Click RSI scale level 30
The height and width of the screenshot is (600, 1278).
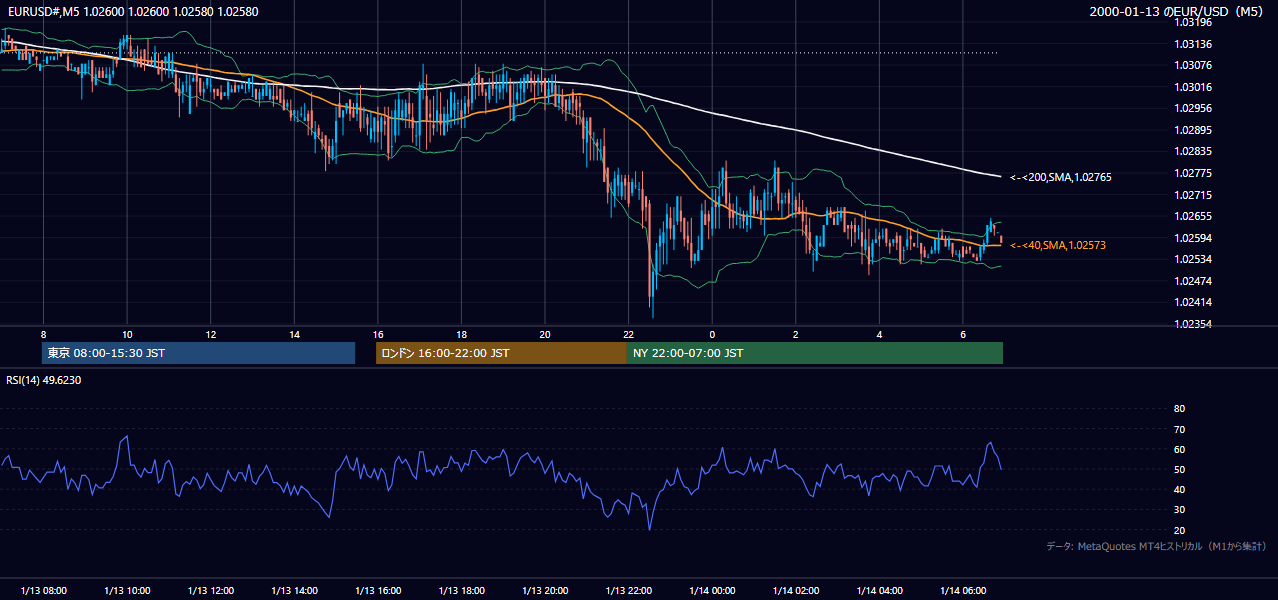click(1179, 510)
